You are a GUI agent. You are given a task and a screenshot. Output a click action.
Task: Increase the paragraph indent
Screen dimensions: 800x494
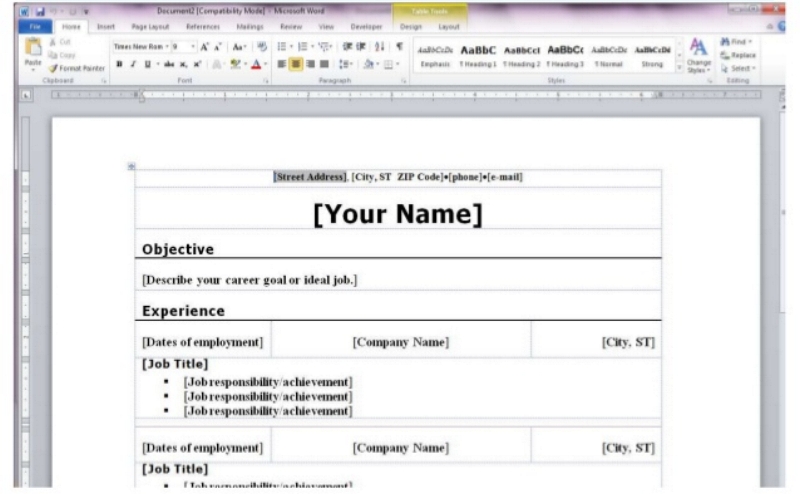click(x=361, y=47)
